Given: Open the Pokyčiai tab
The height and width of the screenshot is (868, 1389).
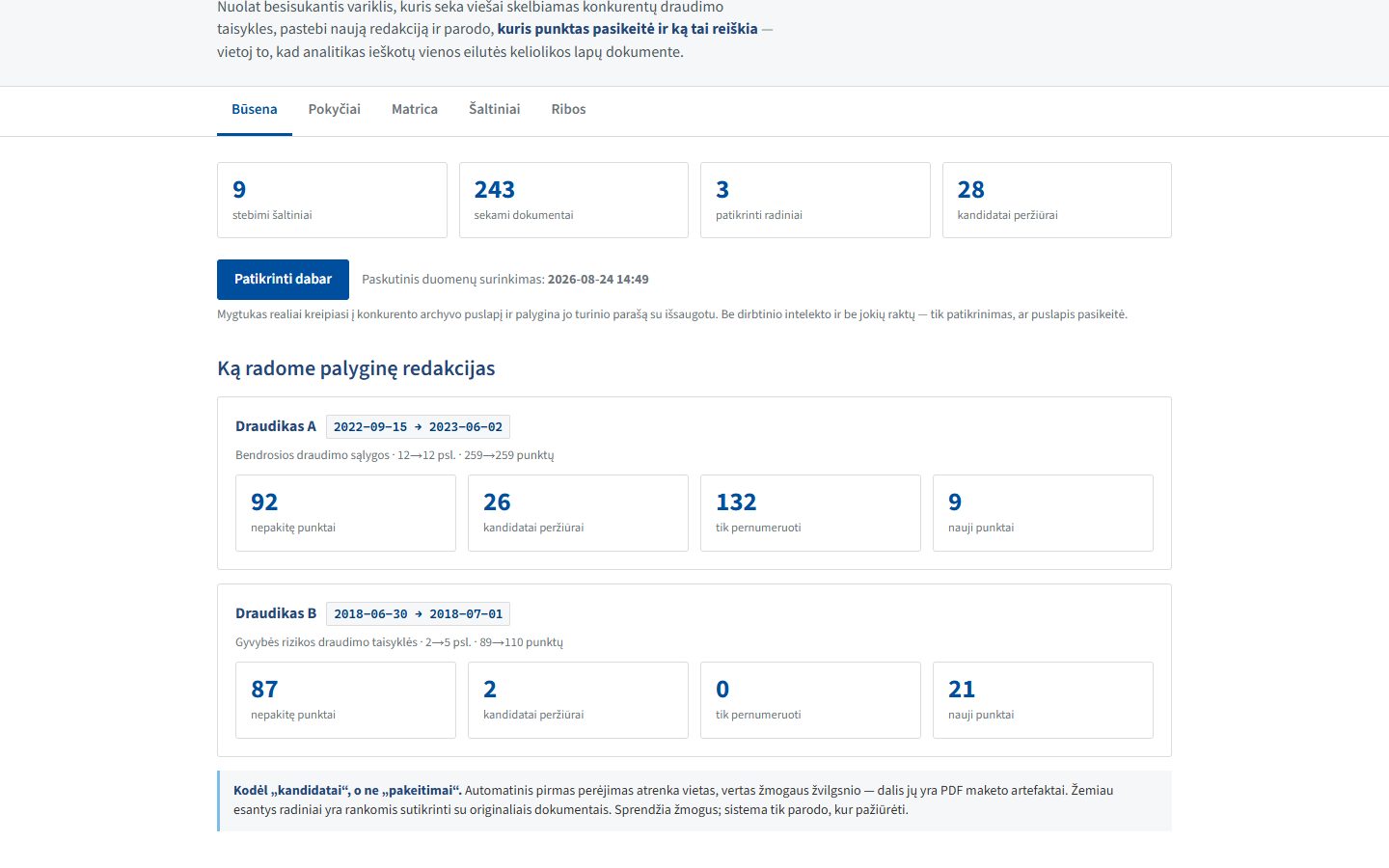Looking at the screenshot, I should click(335, 109).
